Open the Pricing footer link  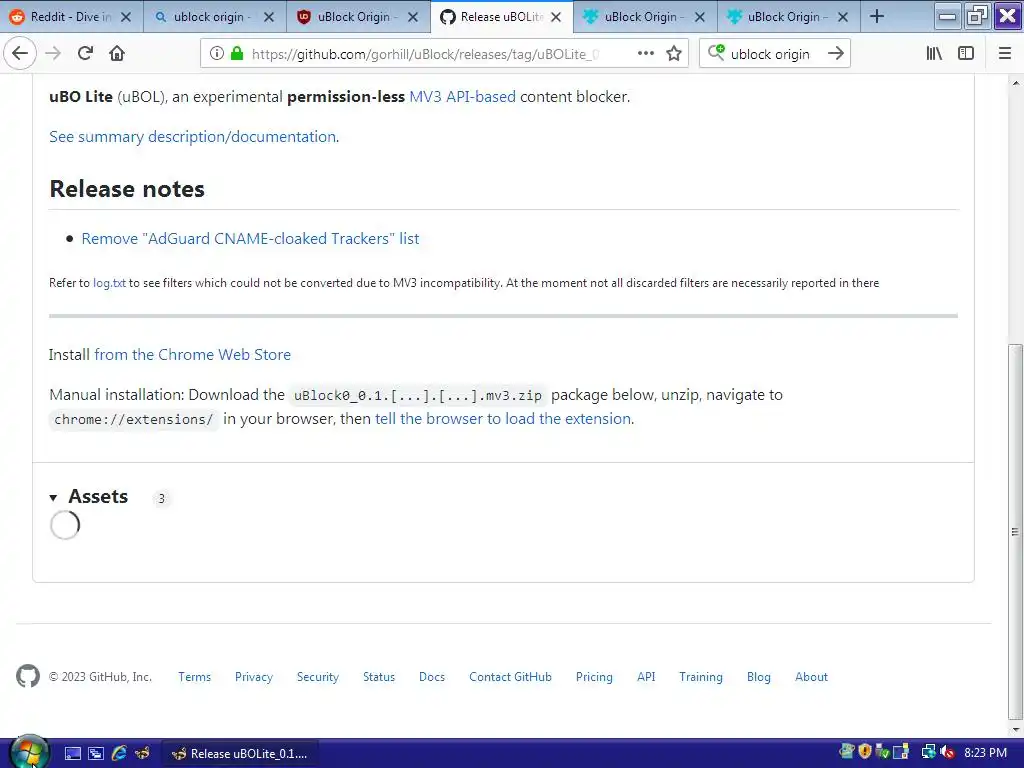594,677
